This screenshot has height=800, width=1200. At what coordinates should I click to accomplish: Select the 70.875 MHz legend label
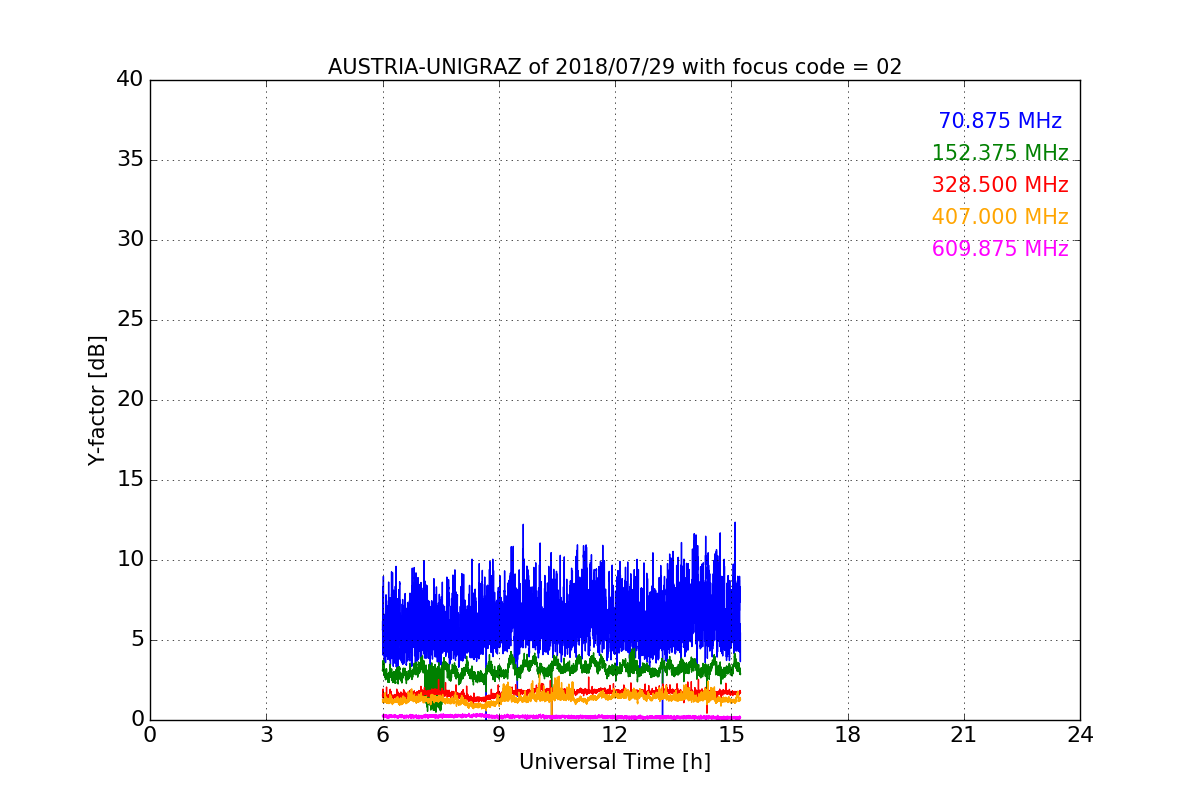click(x=1000, y=121)
